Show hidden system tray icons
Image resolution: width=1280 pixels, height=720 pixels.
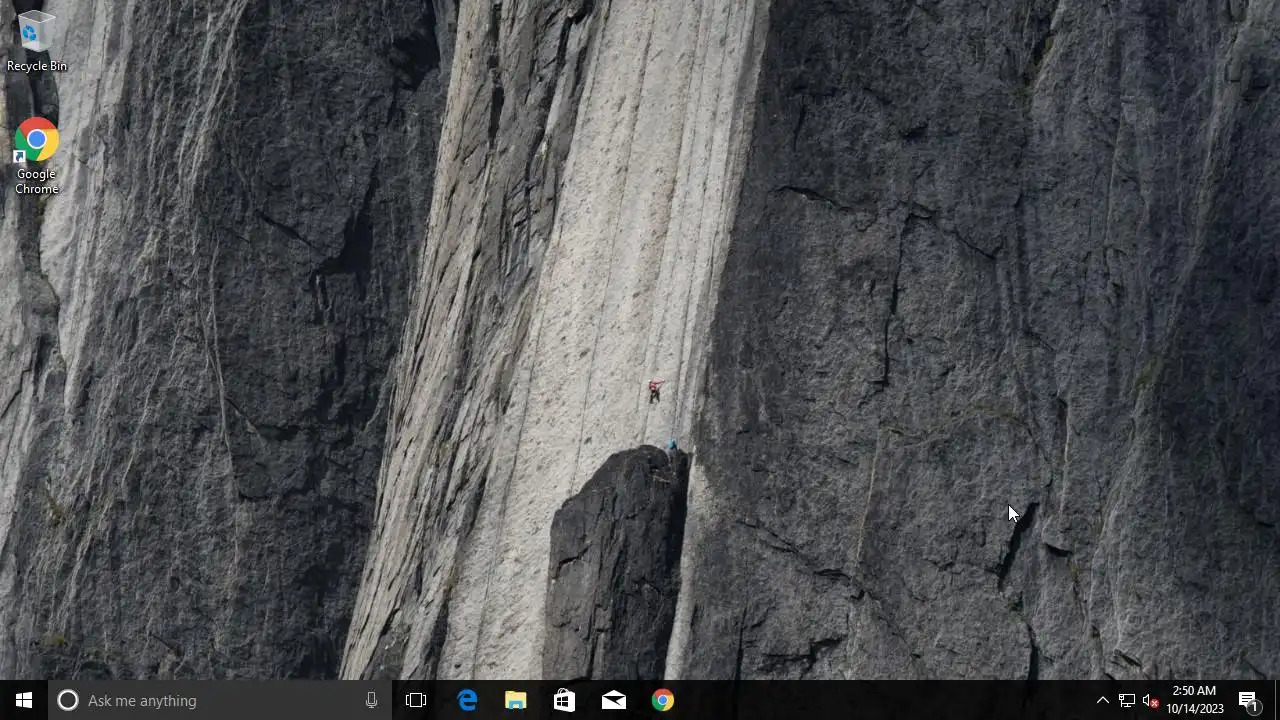[1102, 700]
